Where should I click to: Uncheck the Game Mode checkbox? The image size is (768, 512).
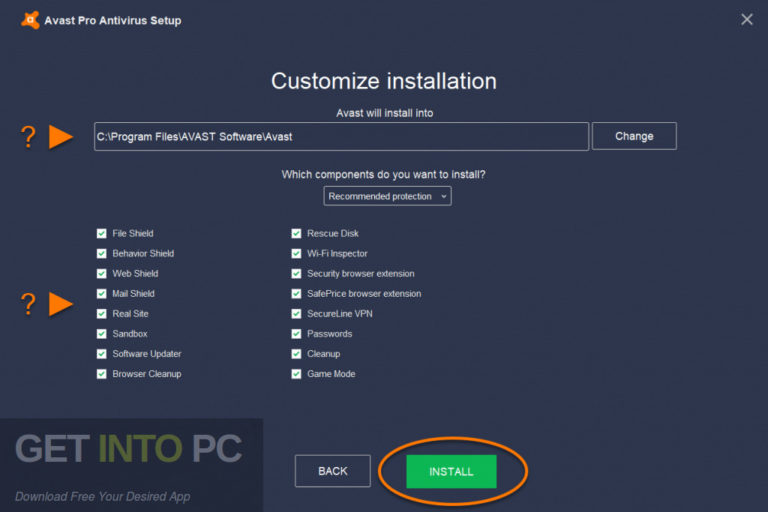[296, 374]
